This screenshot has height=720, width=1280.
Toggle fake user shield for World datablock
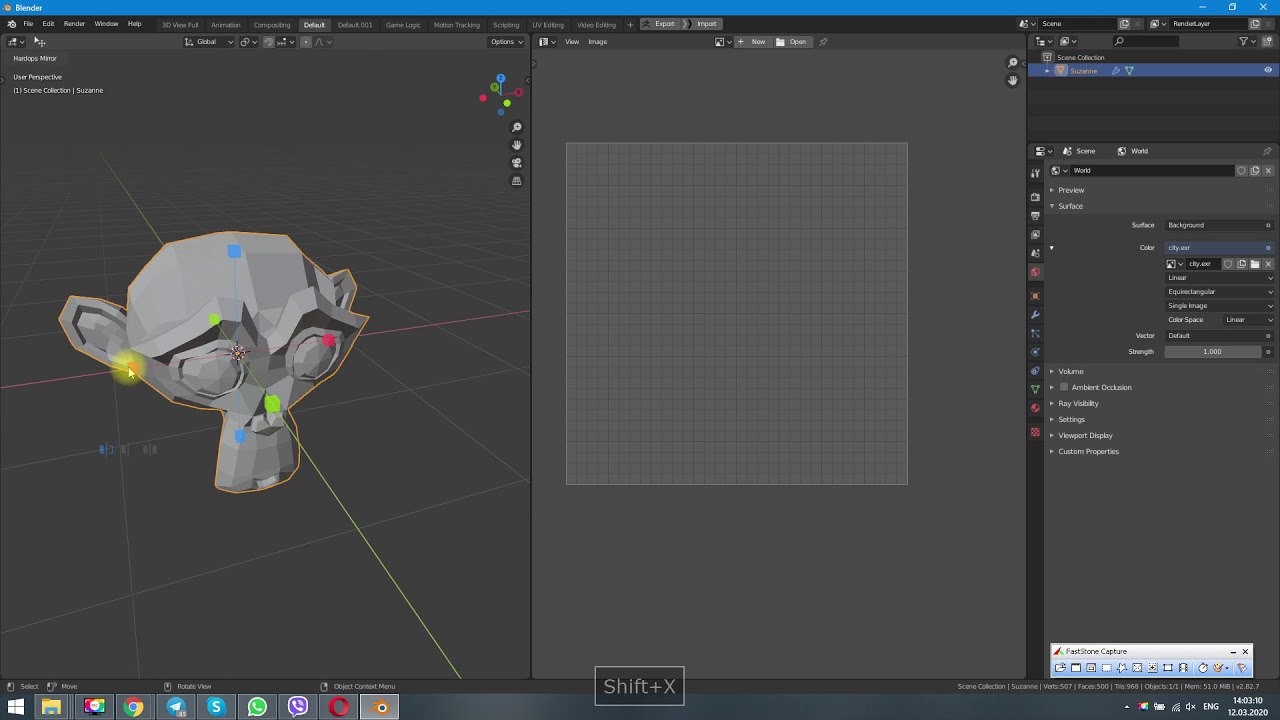coord(1241,171)
